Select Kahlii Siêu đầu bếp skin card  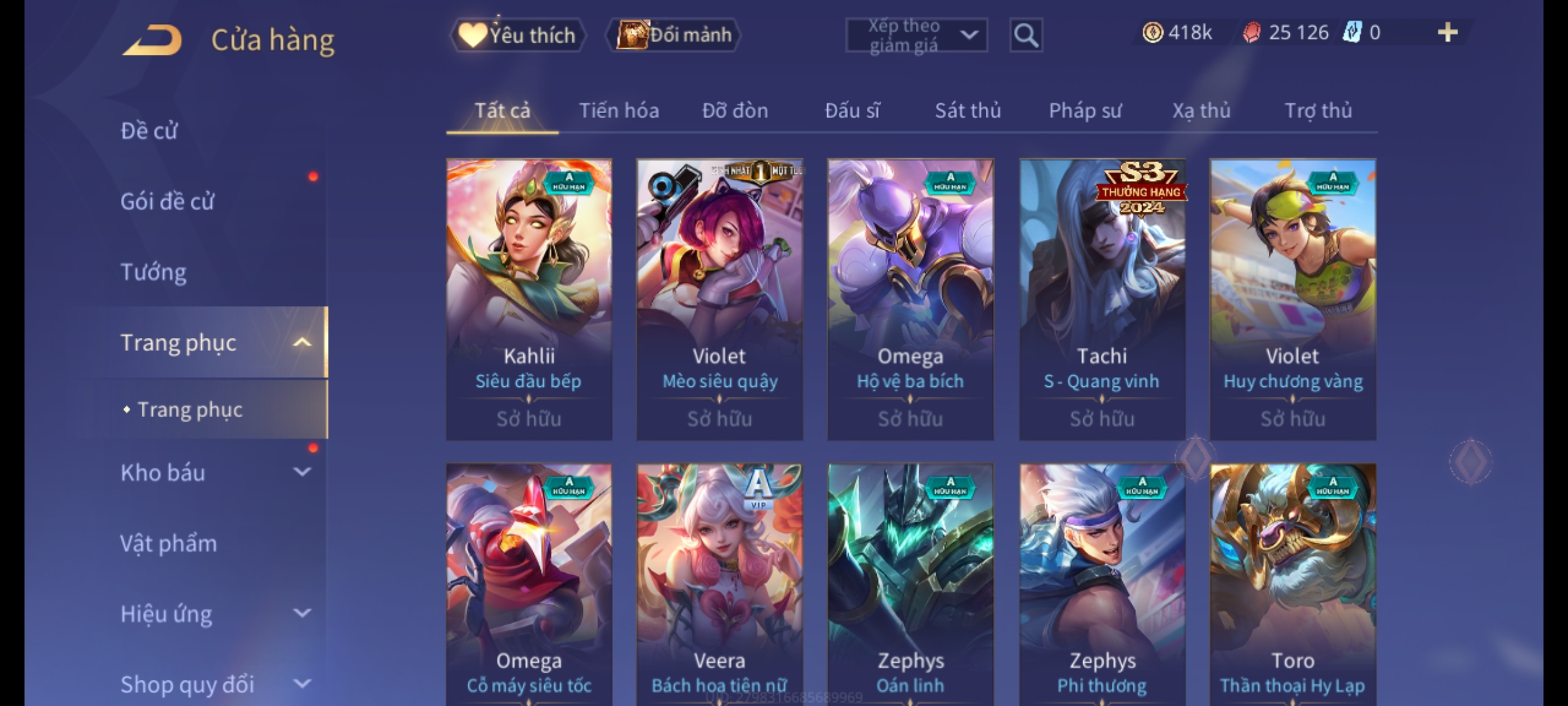(x=529, y=299)
